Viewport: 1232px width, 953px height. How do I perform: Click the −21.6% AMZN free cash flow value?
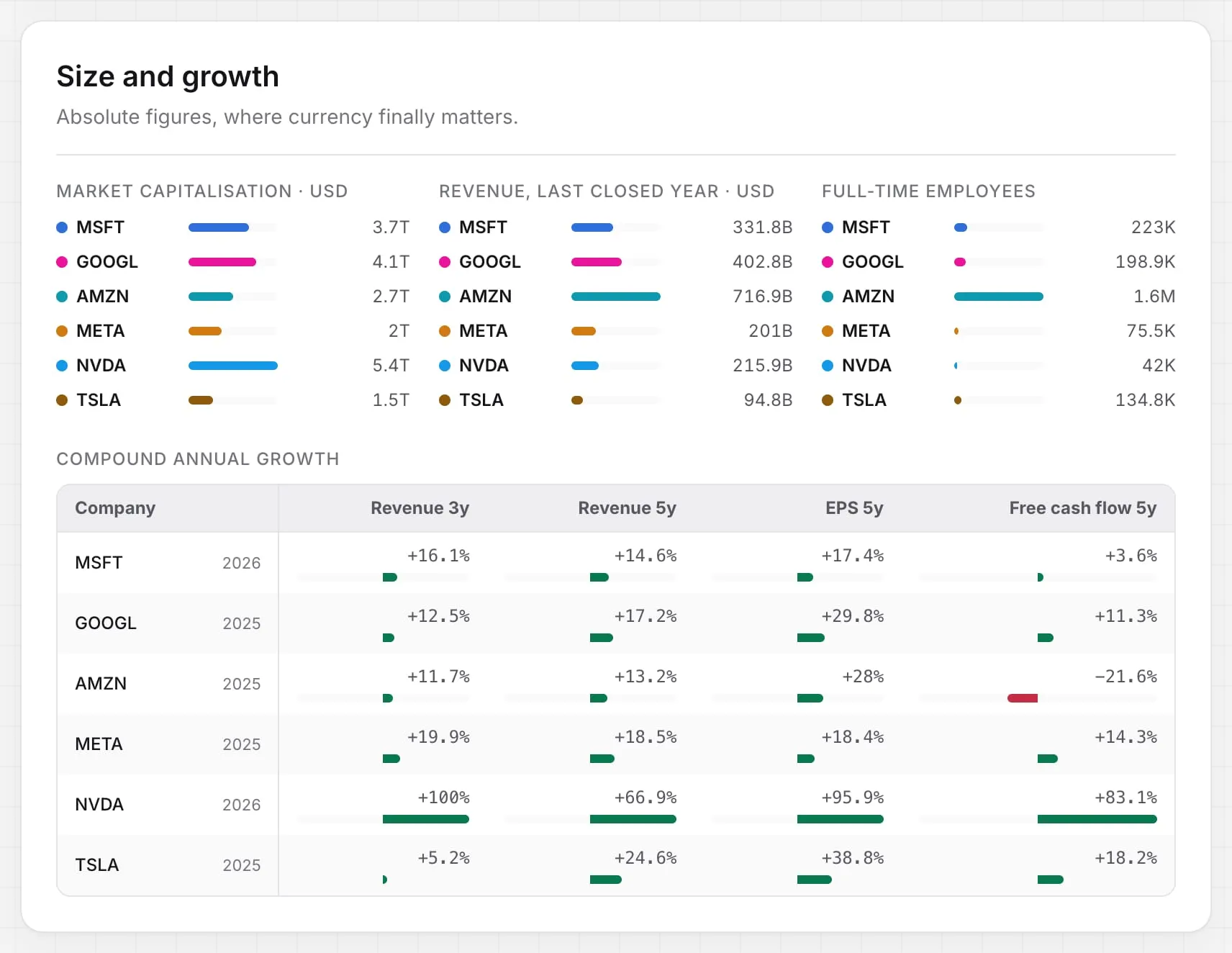tap(1126, 677)
